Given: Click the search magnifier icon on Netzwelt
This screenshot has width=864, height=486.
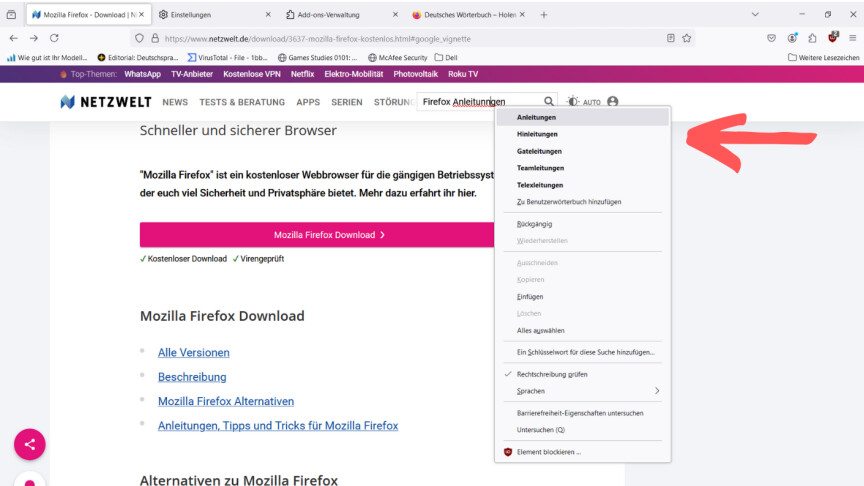Looking at the screenshot, I should click(x=549, y=101).
